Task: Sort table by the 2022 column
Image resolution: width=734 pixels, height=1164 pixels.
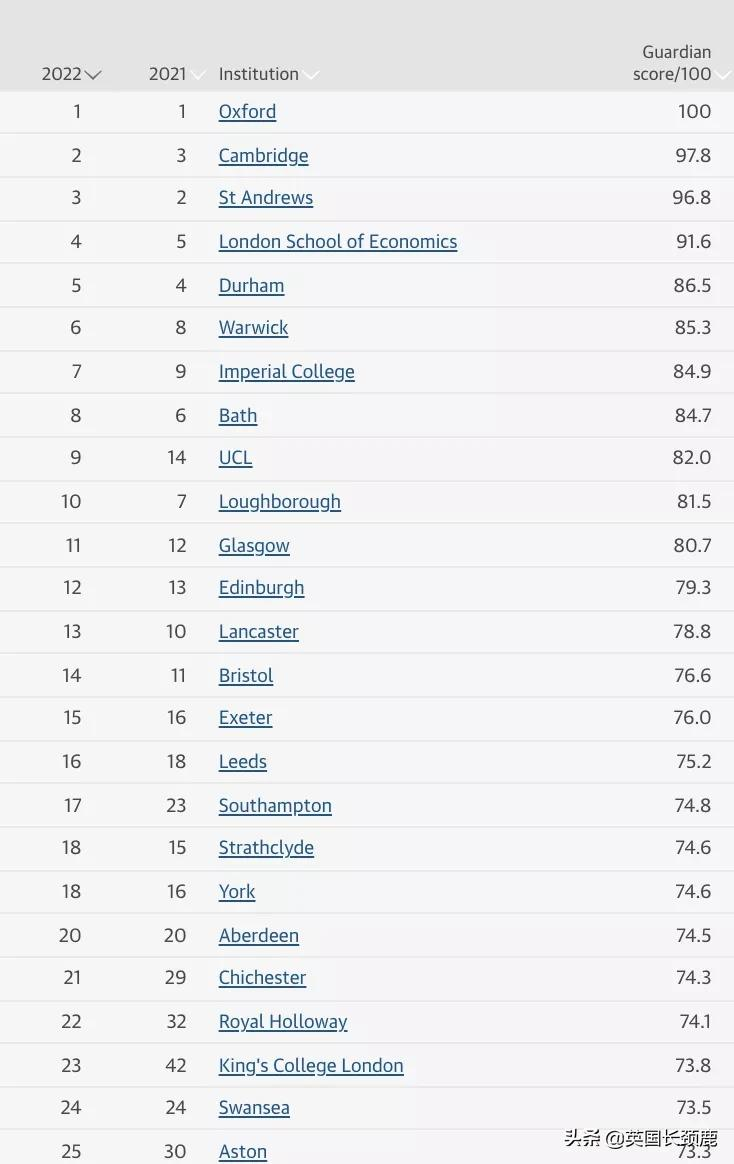Action: click(71, 73)
